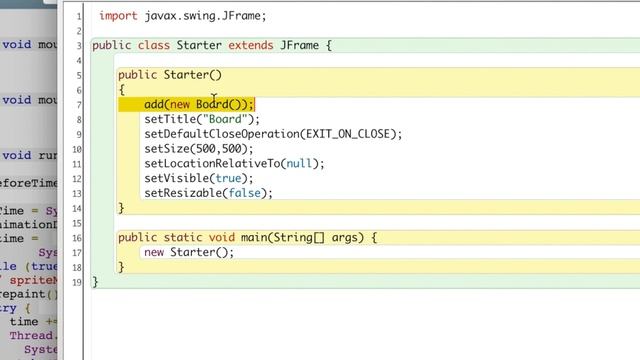The width and height of the screenshot is (640, 360).
Task: Click the 'add(new Board());' statement
Action: click(x=199, y=104)
